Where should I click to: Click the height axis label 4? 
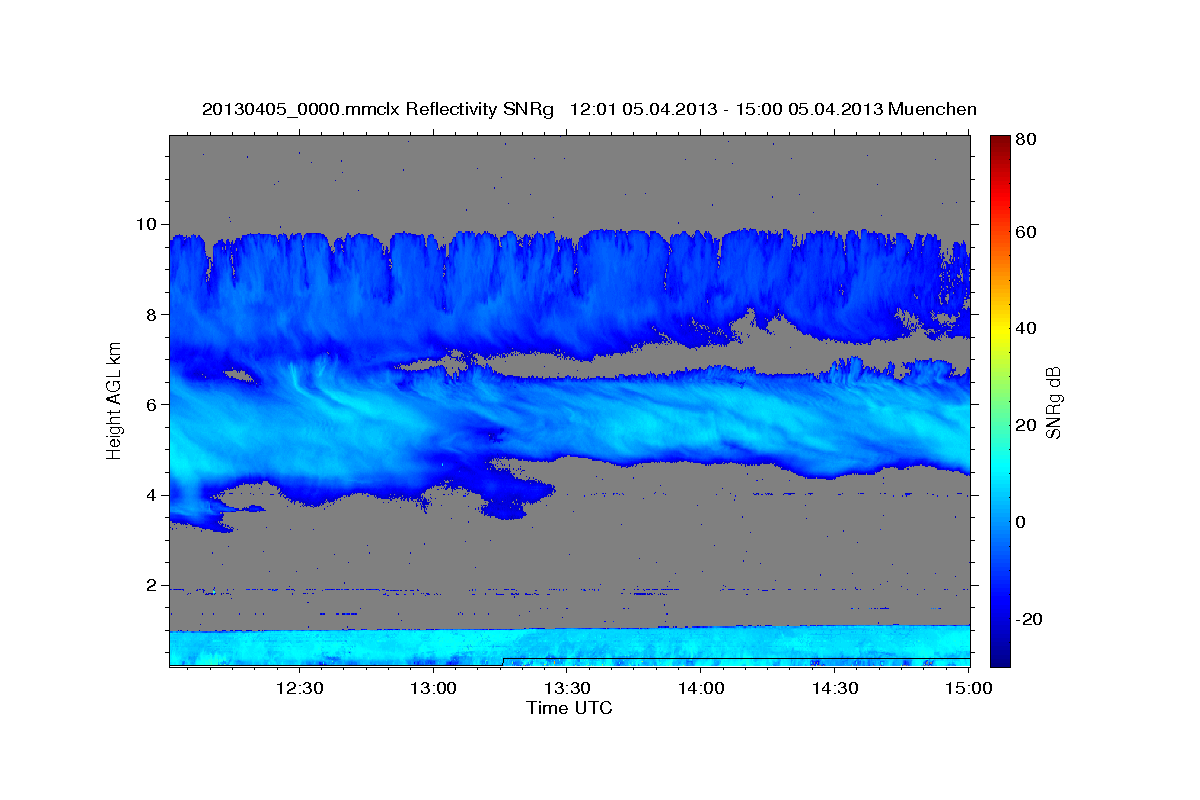152,495
